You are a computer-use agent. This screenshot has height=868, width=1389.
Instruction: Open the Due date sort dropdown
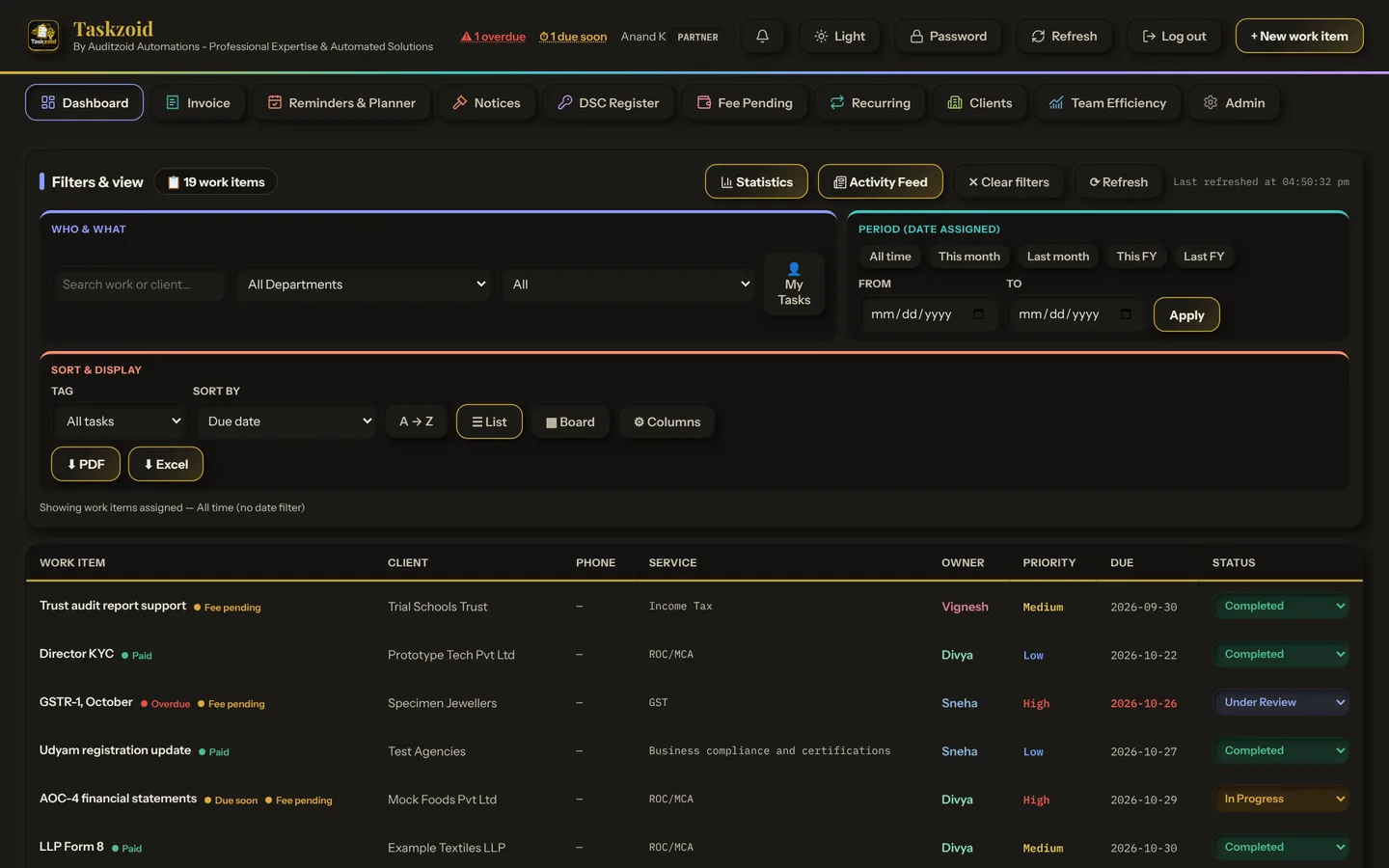[x=286, y=421]
